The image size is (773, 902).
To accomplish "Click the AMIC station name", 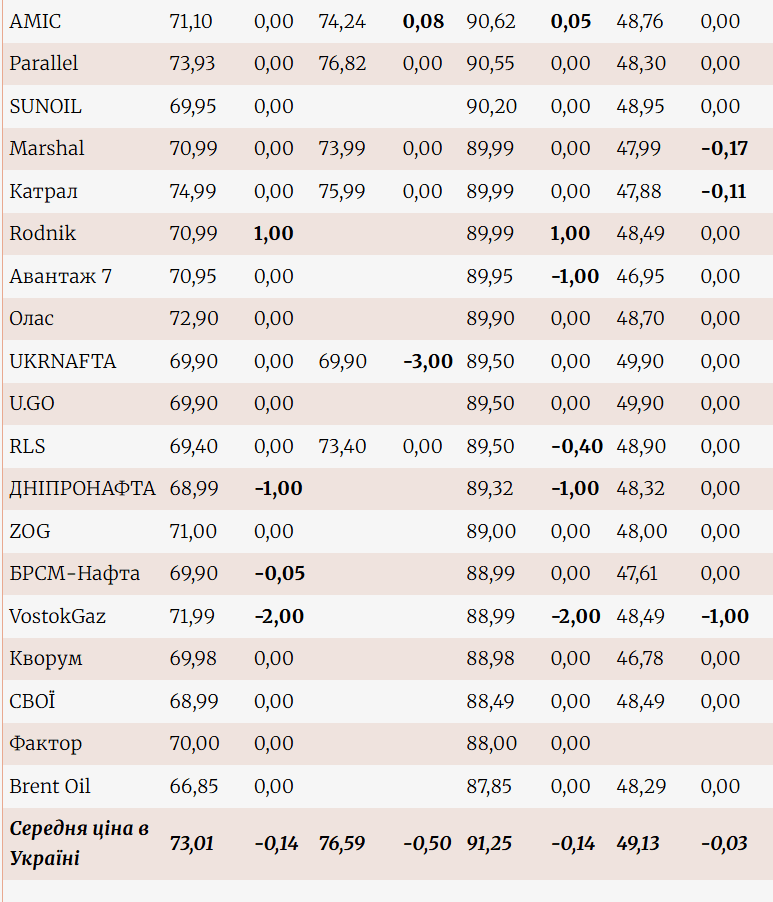I will click(35, 21).
